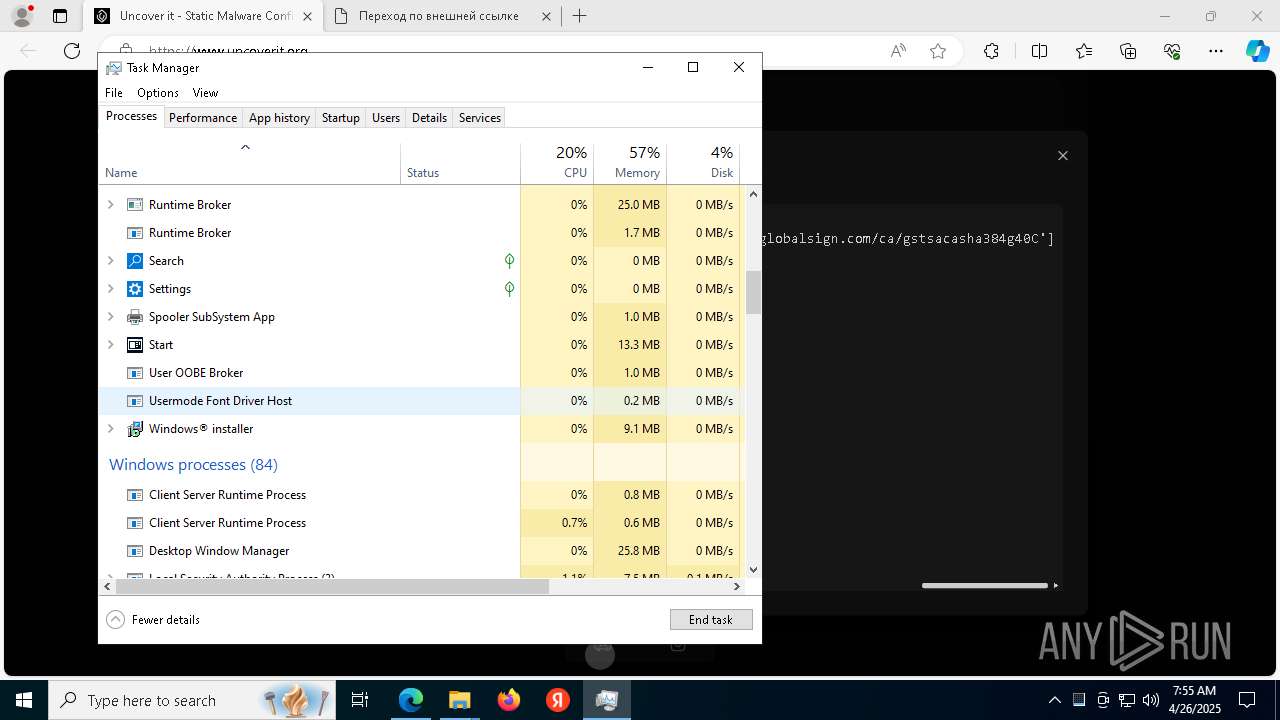Open the File menu in Task Manager
The image size is (1280, 720).
114,92
